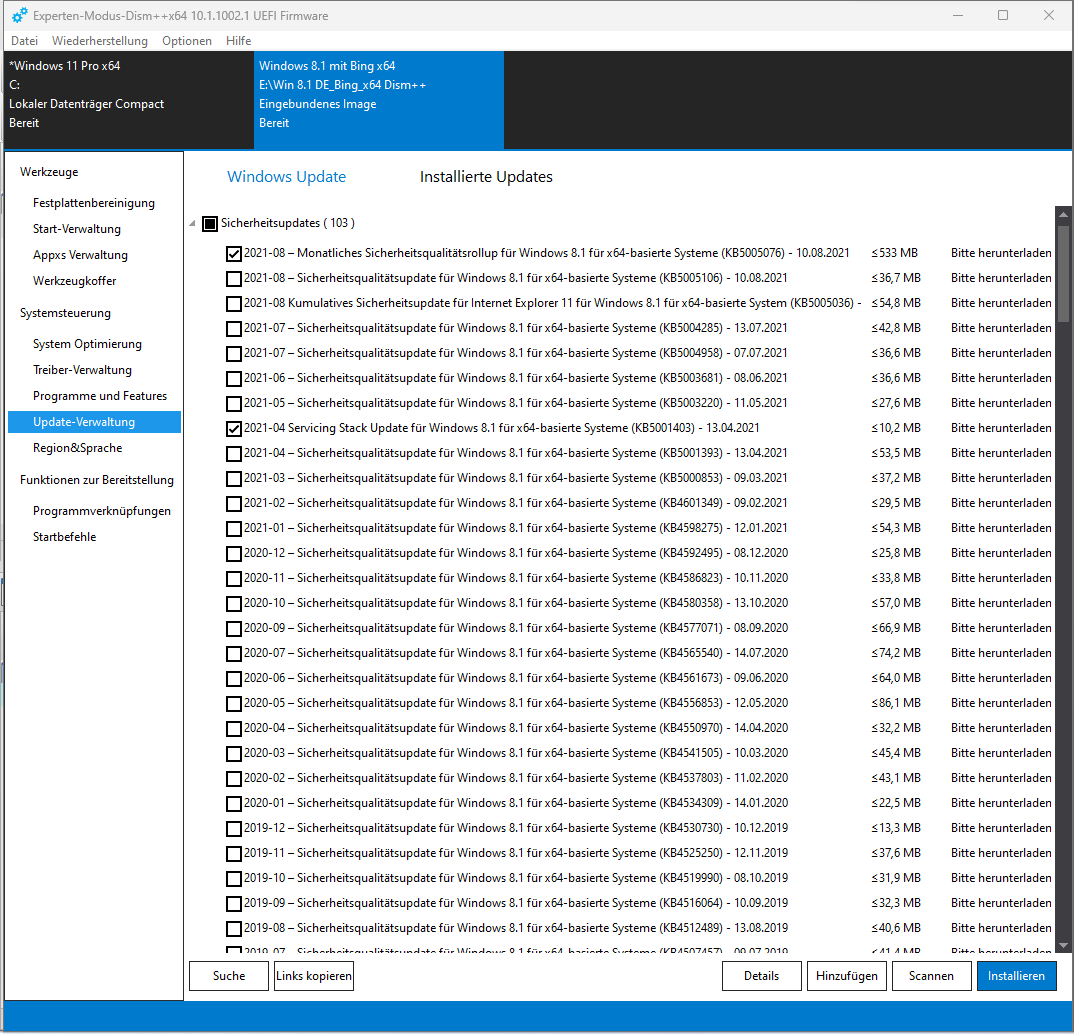Open Programmverknüpfungen in the sidebar
The image size is (1074, 1034).
click(102, 511)
